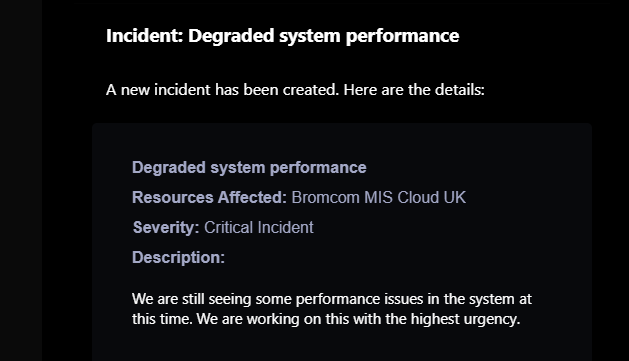Image resolution: width=629 pixels, height=361 pixels.
Task: Click the word "system" in the description paragraph
Action: point(492,299)
